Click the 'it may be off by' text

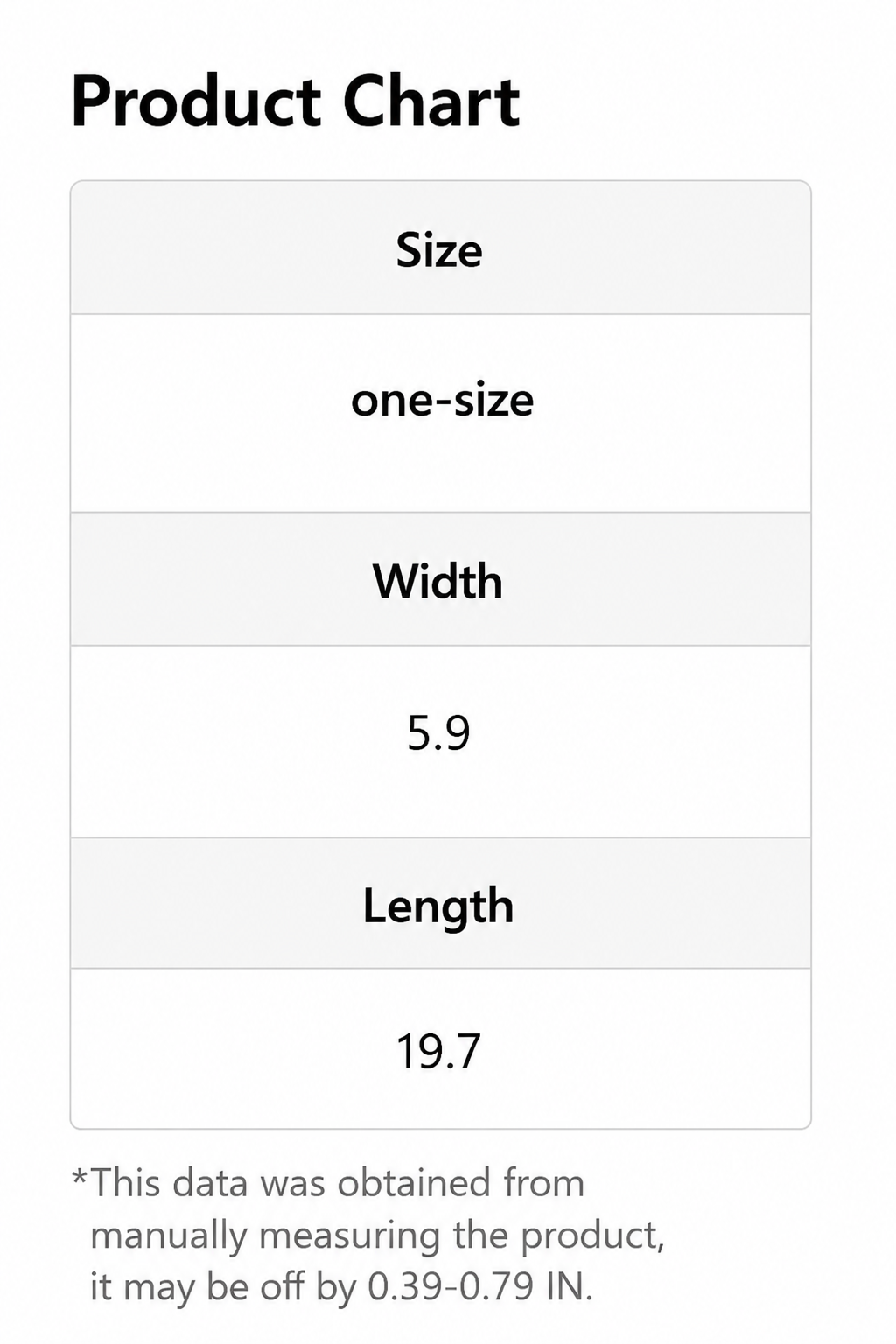click(x=223, y=1287)
